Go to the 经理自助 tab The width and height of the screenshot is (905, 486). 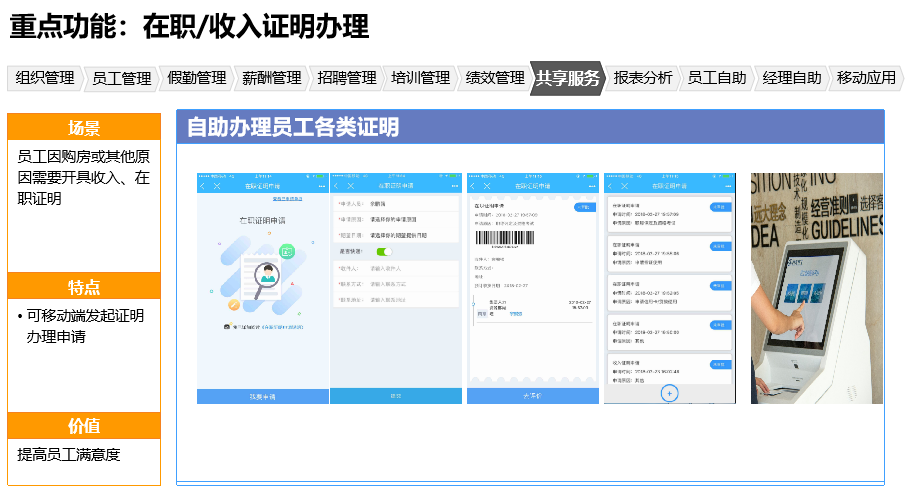[x=791, y=78]
